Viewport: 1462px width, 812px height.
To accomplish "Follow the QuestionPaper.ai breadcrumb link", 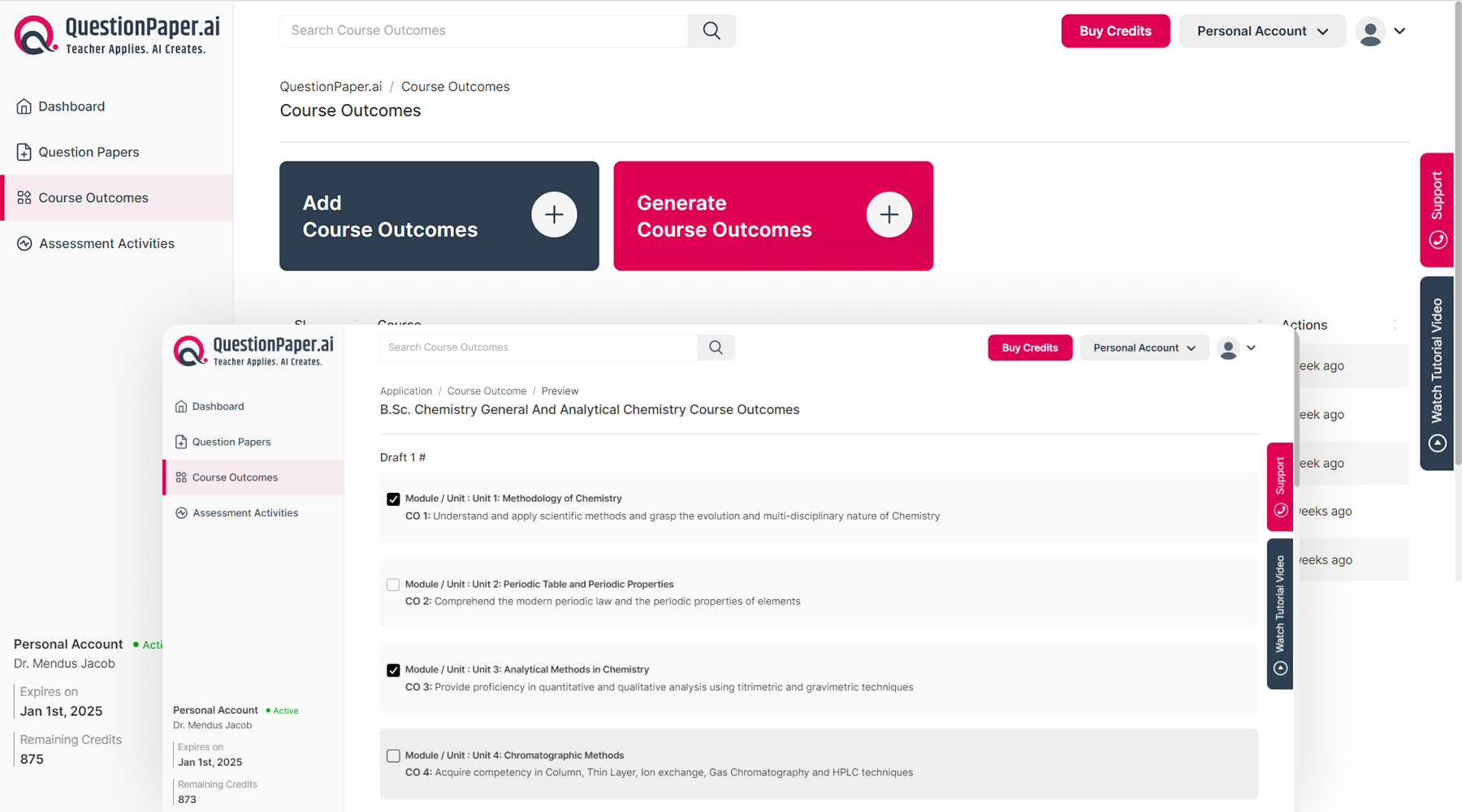I will 331,87.
